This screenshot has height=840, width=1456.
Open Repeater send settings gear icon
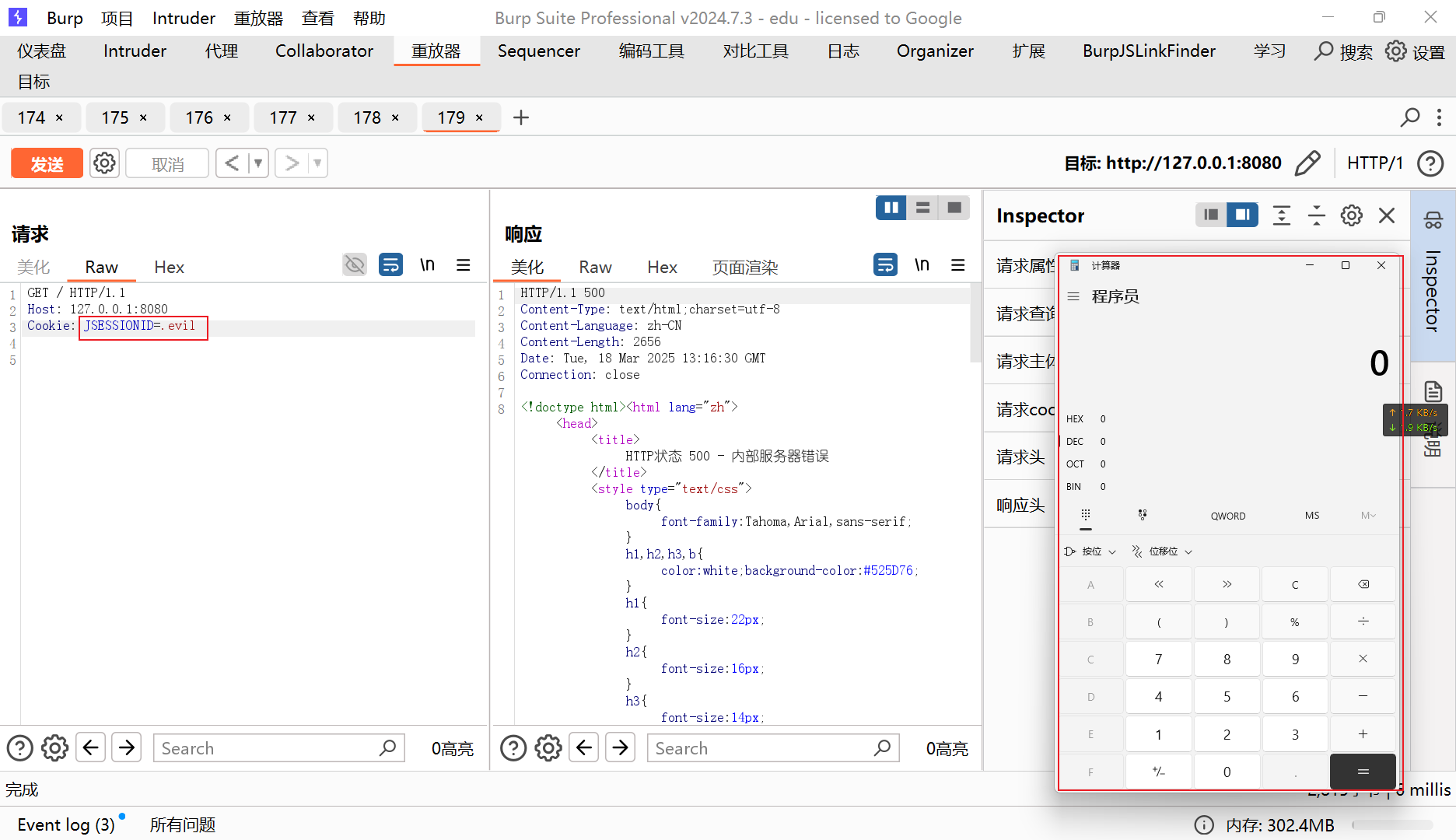(104, 163)
